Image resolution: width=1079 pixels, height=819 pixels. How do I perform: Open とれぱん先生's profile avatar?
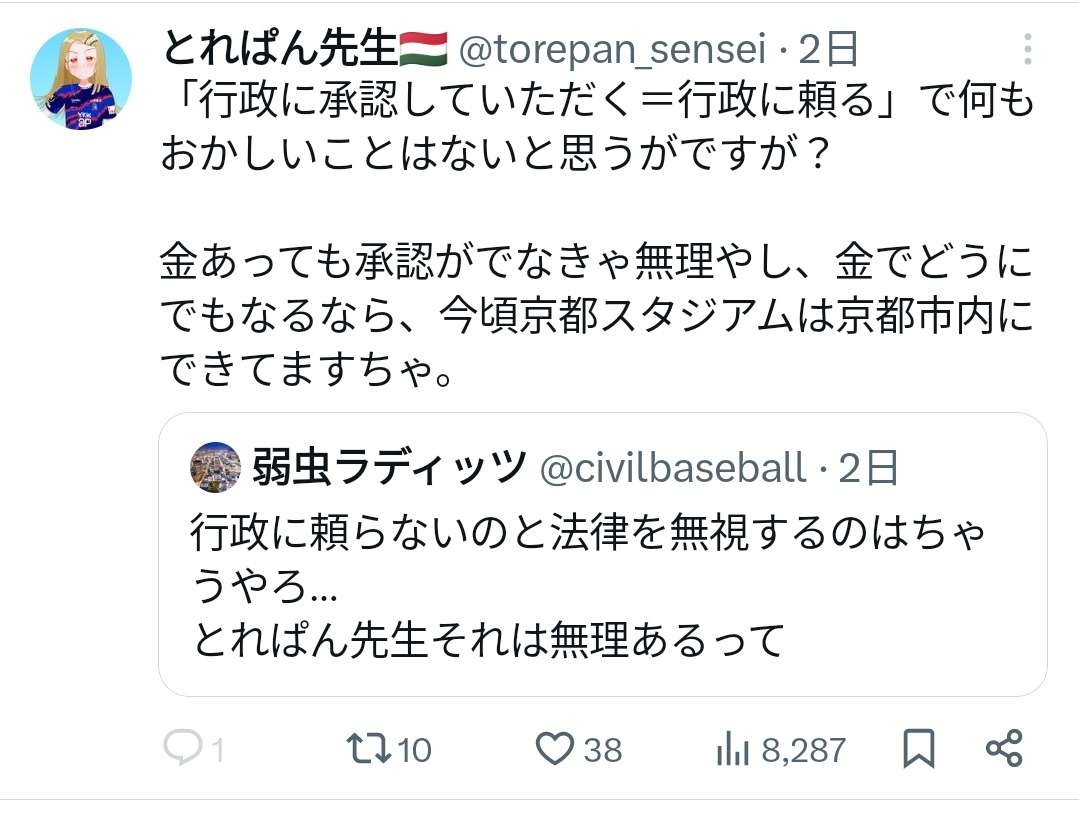click(x=81, y=79)
